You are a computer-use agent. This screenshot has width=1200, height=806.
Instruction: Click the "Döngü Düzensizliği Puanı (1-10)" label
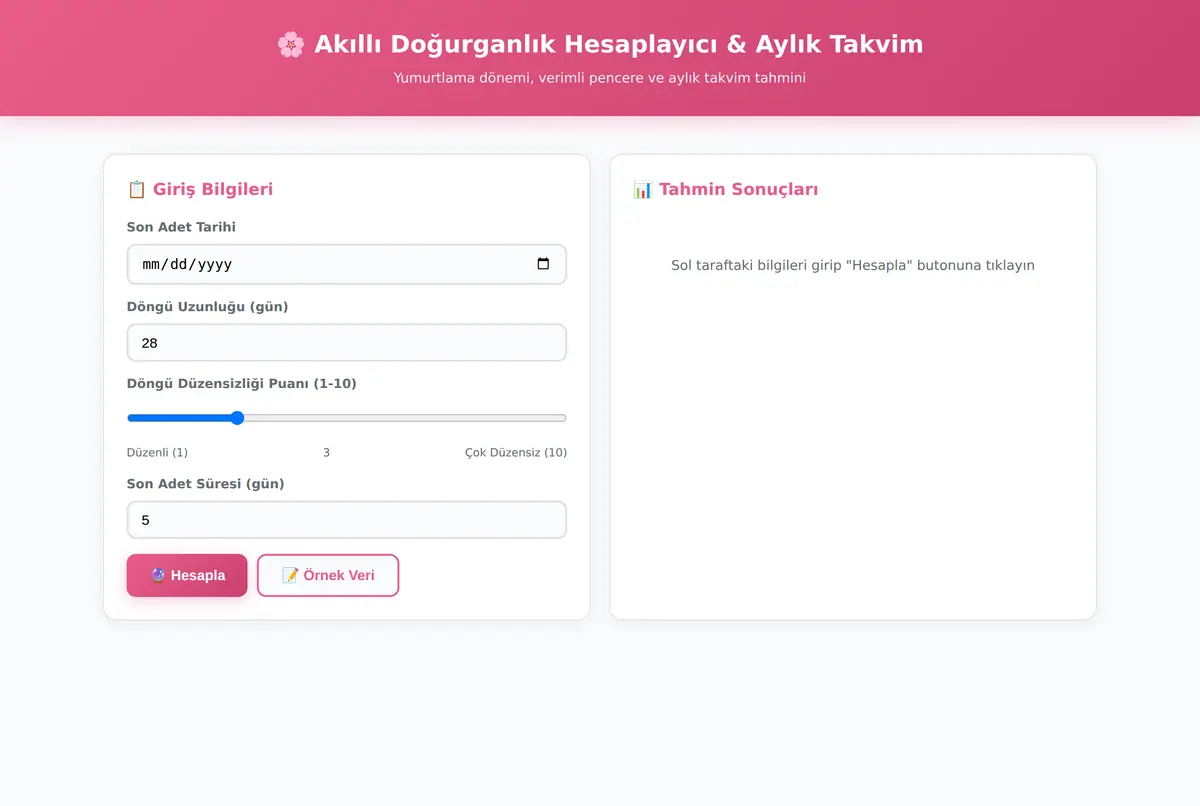tap(242, 383)
